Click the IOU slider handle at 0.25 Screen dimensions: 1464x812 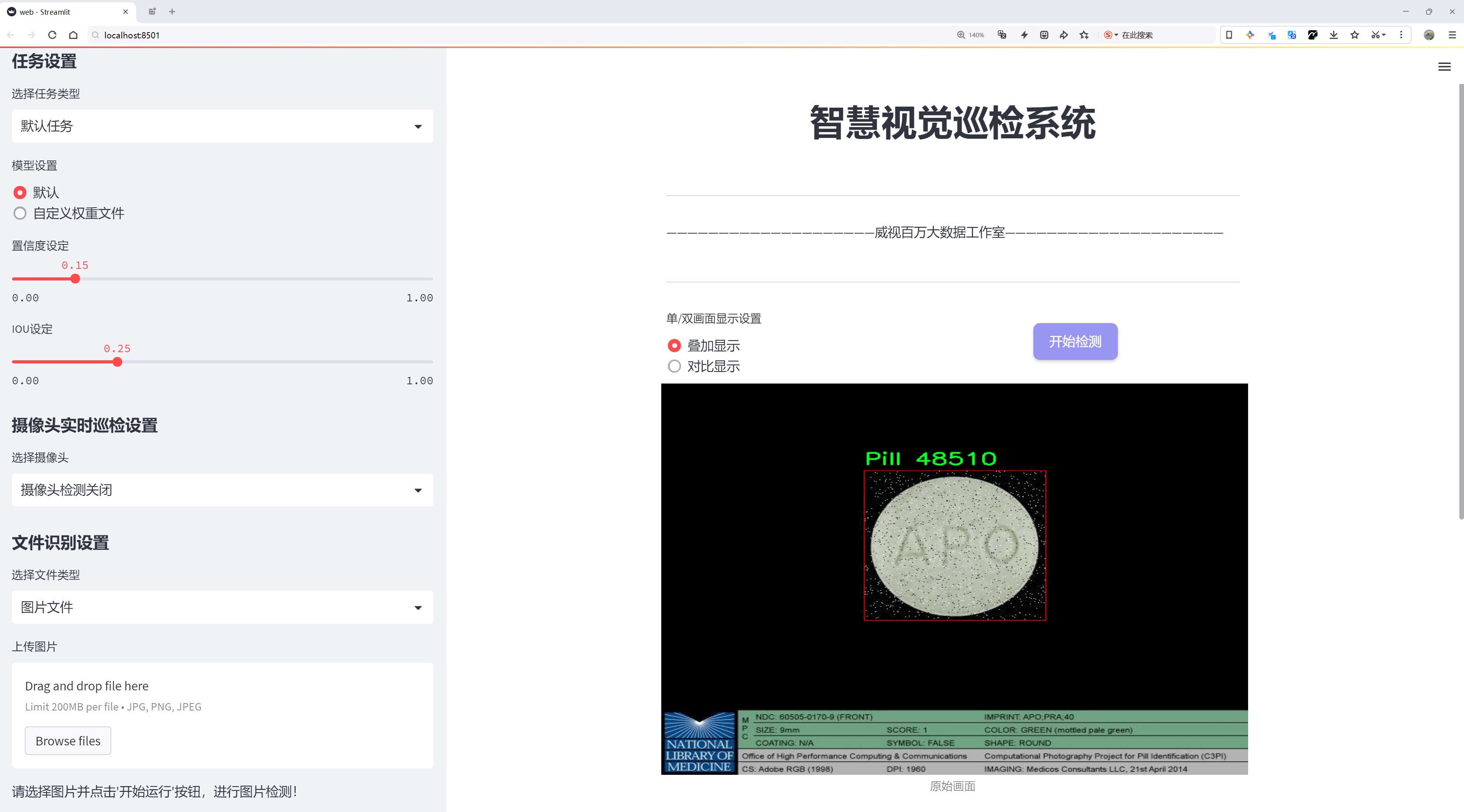(x=118, y=362)
